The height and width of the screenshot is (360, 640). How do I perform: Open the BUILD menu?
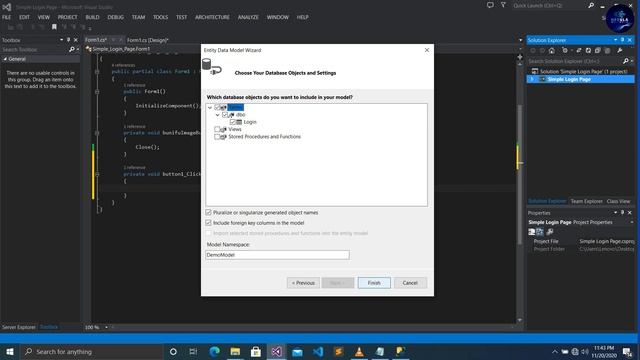(x=92, y=17)
